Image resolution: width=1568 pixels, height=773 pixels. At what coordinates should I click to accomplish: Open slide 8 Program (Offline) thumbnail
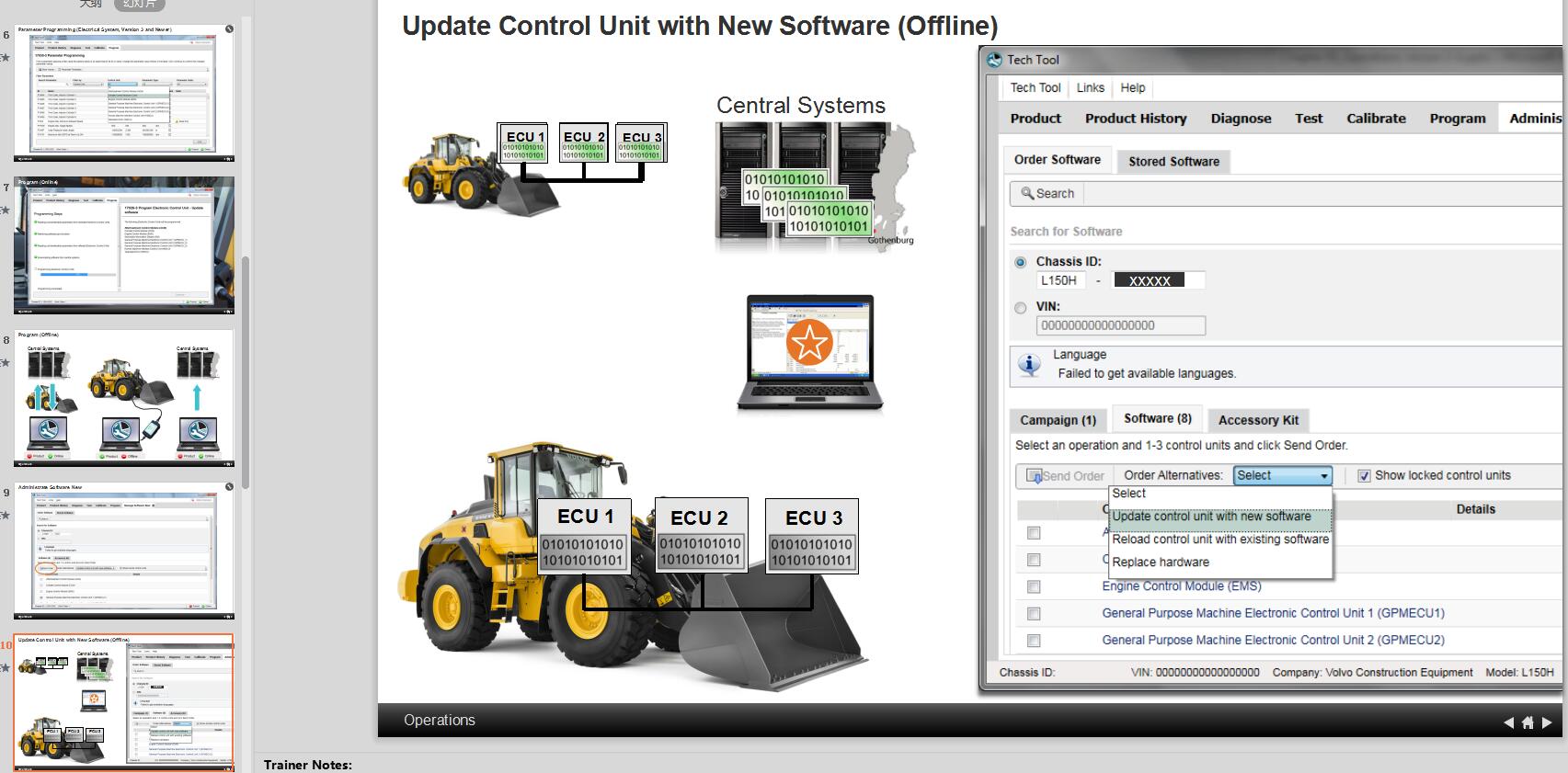coord(124,398)
